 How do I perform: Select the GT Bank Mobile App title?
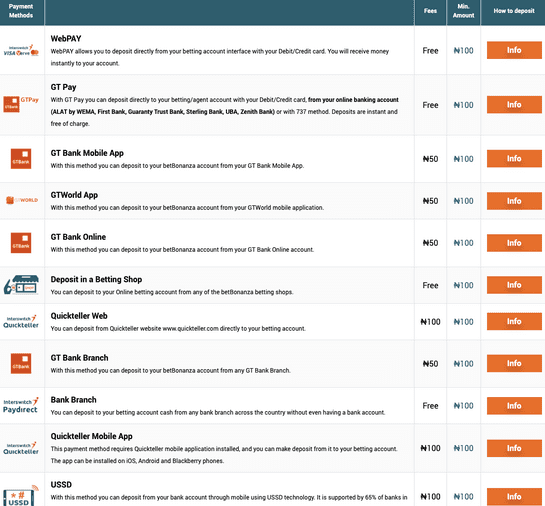tap(87, 153)
